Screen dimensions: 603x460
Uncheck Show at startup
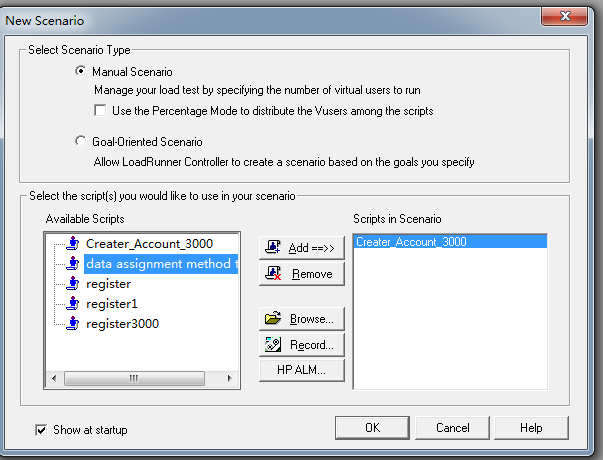point(41,430)
